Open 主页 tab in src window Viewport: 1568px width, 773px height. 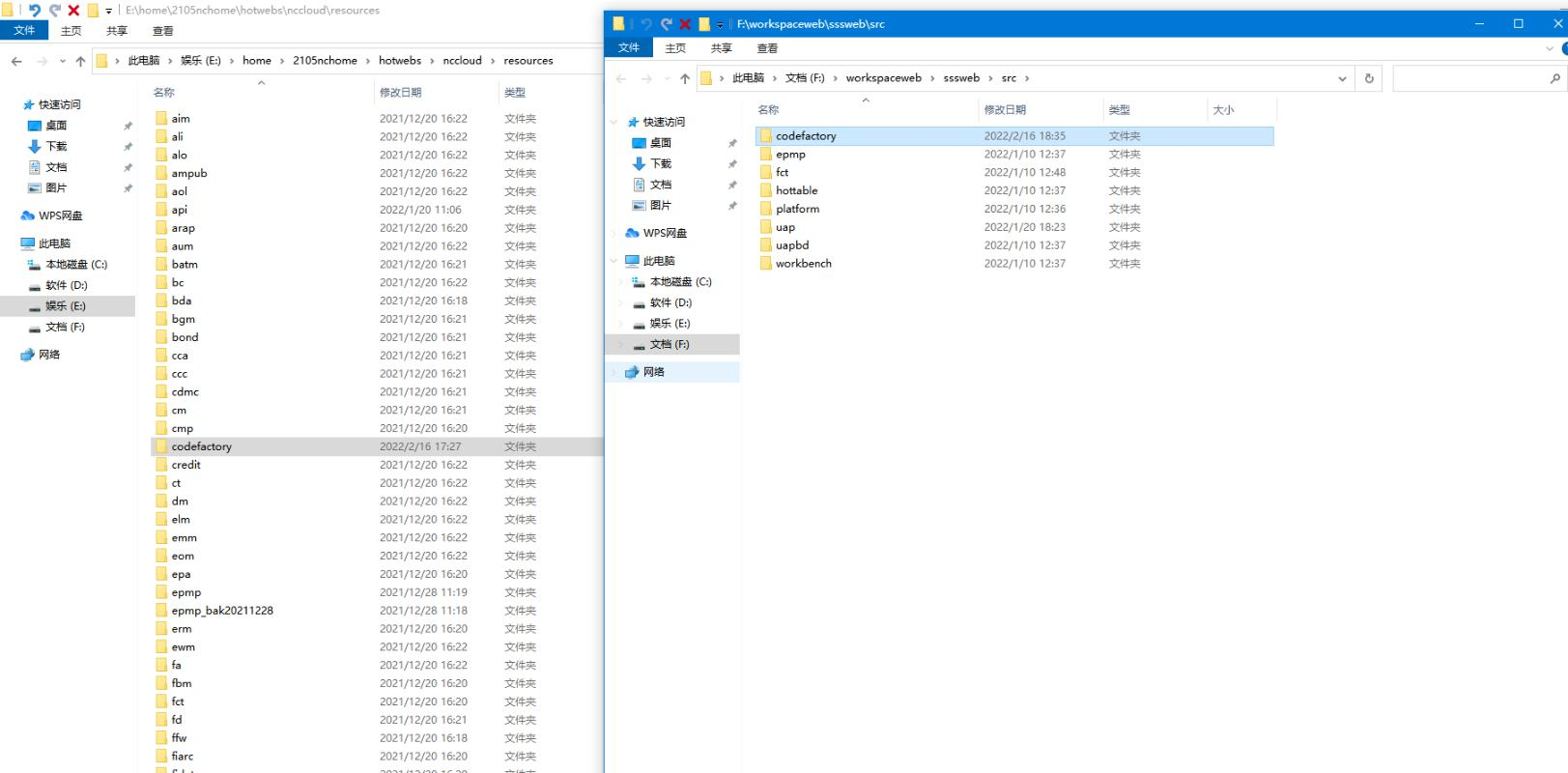[675, 48]
